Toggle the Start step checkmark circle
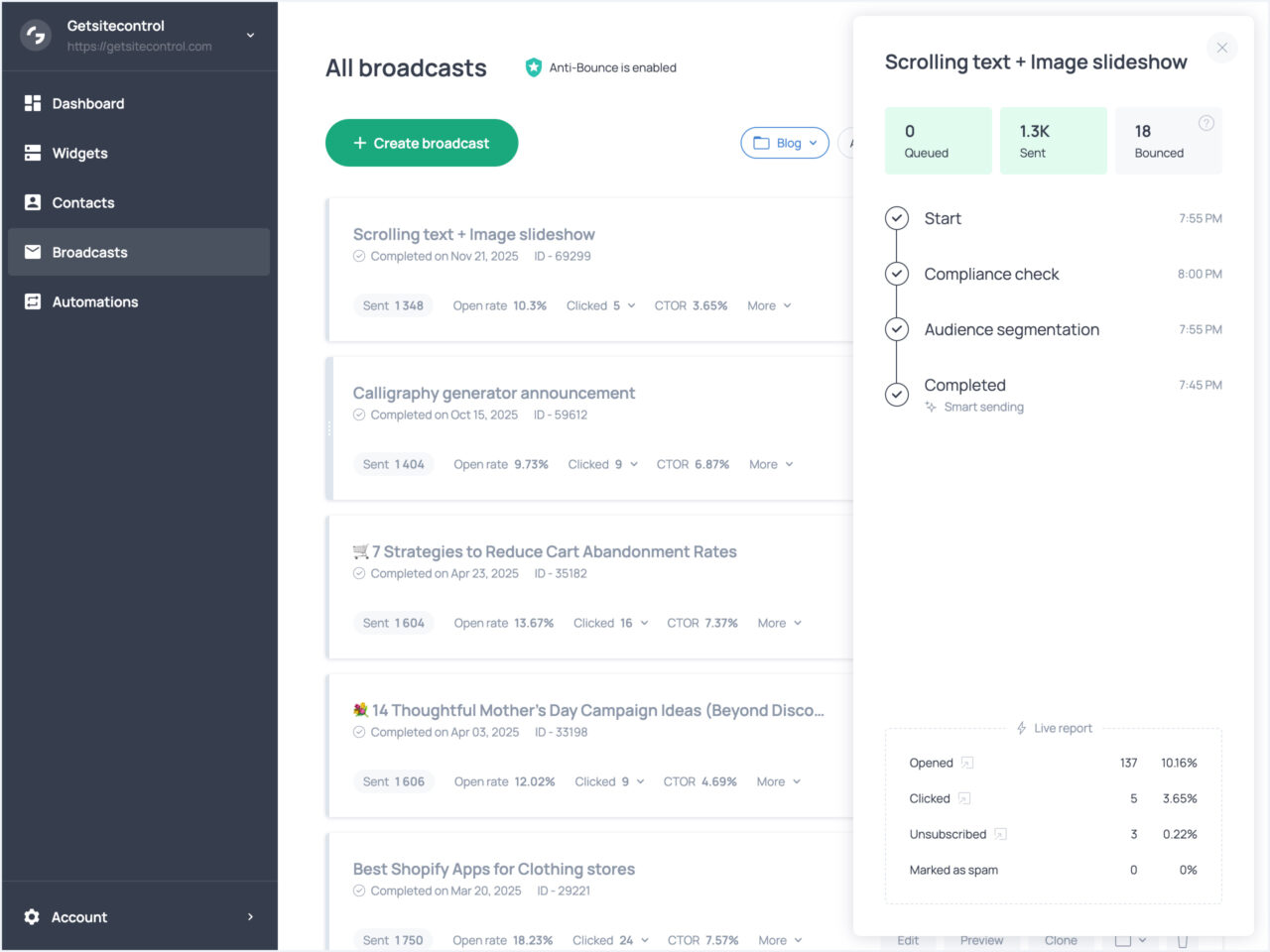This screenshot has width=1270, height=952. [897, 218]
